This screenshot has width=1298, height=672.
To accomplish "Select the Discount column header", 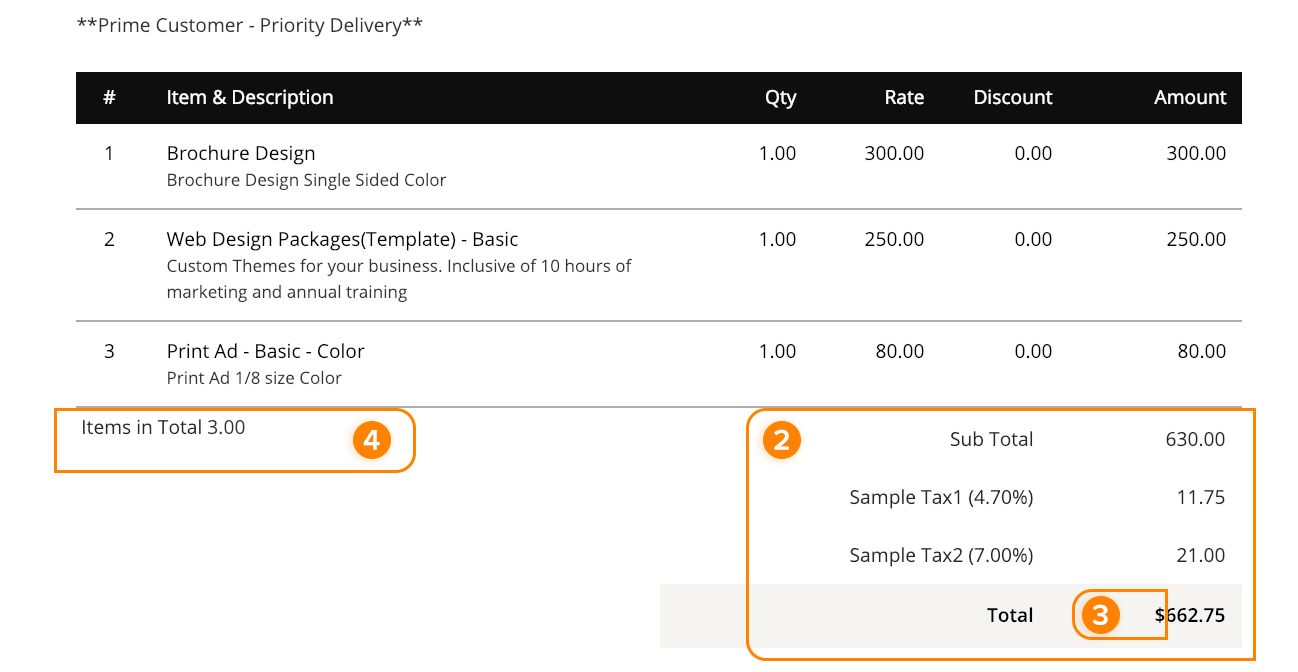I will (1013, 98).
